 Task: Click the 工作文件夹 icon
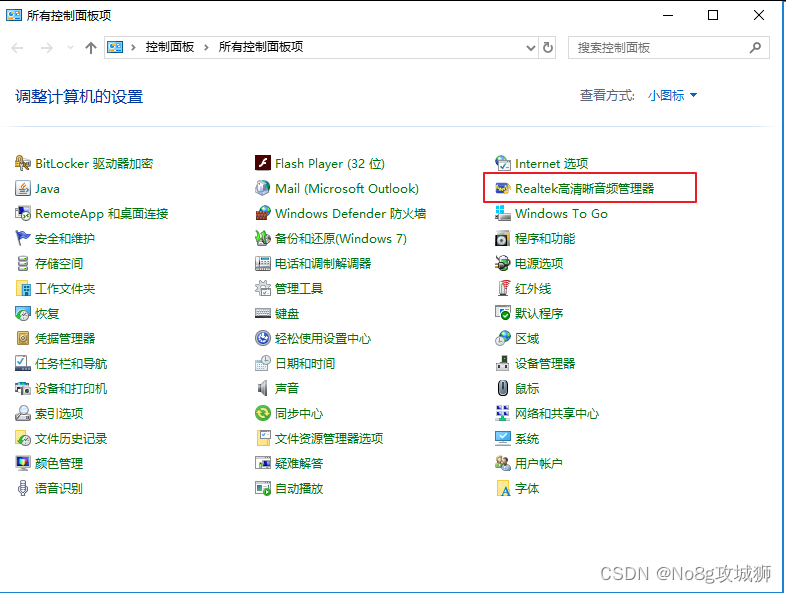coord(23,289)
